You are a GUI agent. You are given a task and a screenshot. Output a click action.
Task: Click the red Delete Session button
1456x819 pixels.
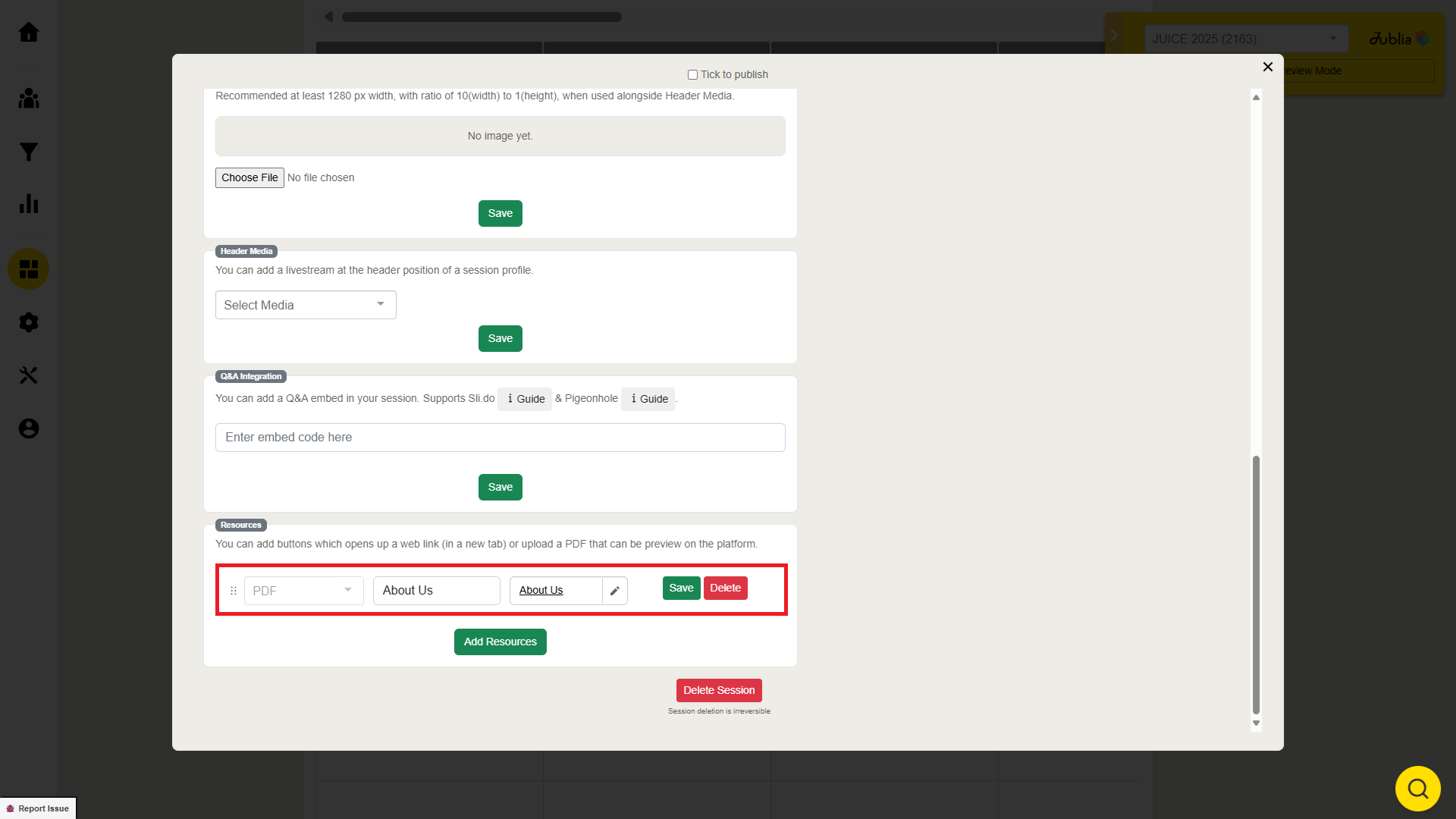click(x=719, y=690)
